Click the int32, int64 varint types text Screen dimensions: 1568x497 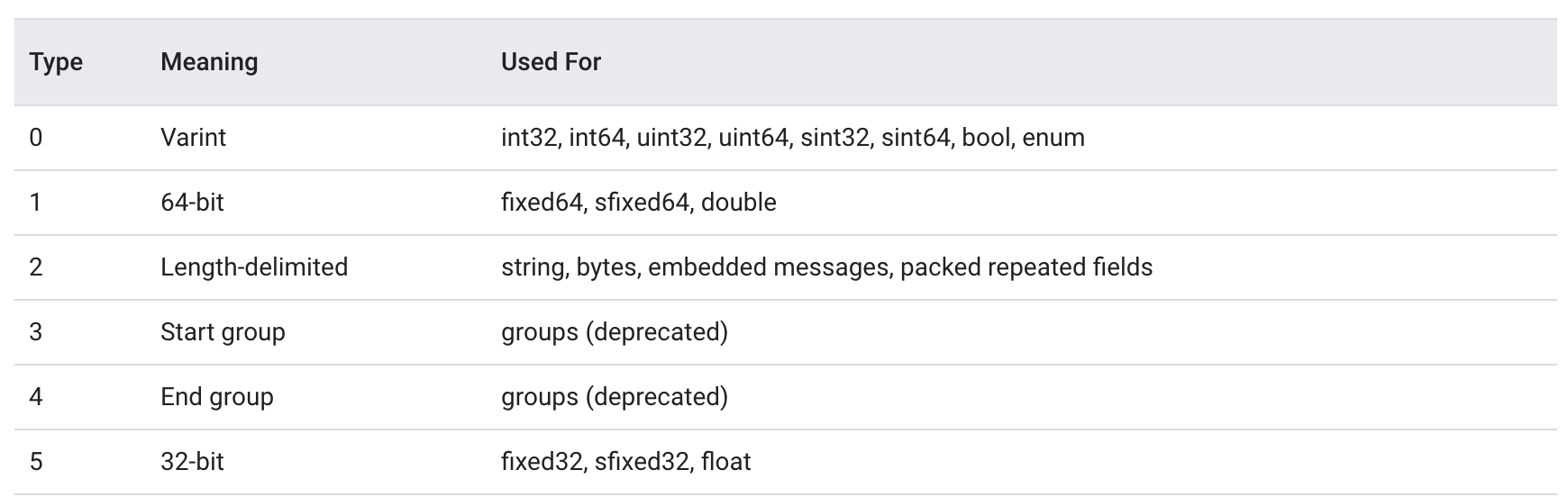(x=793, y=138)
